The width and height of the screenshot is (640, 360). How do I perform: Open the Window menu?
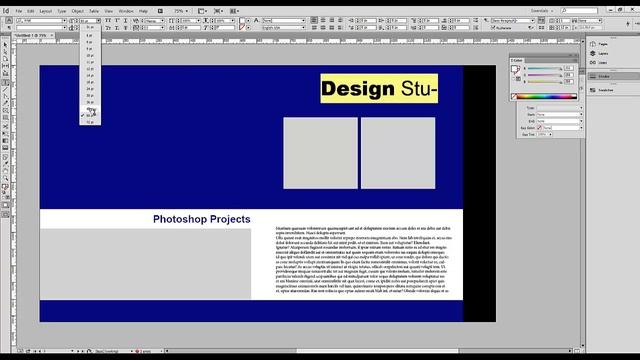coord(126,11)
